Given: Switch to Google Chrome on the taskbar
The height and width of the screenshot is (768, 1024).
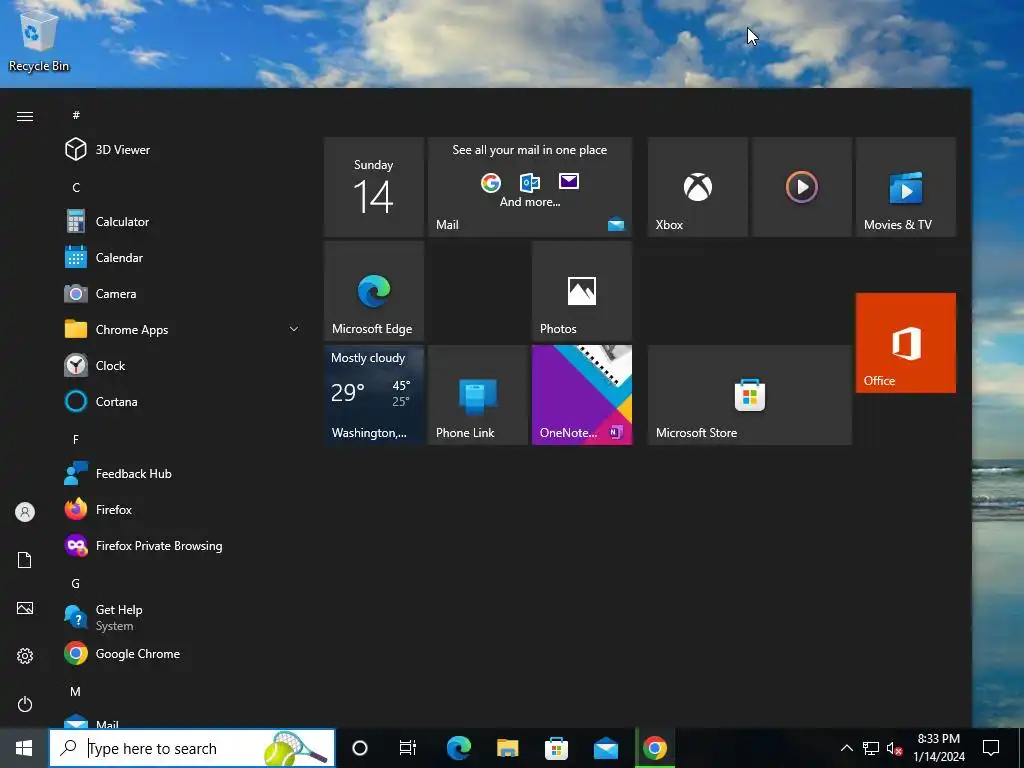Looking at the screenshot, I should [655, 748].
